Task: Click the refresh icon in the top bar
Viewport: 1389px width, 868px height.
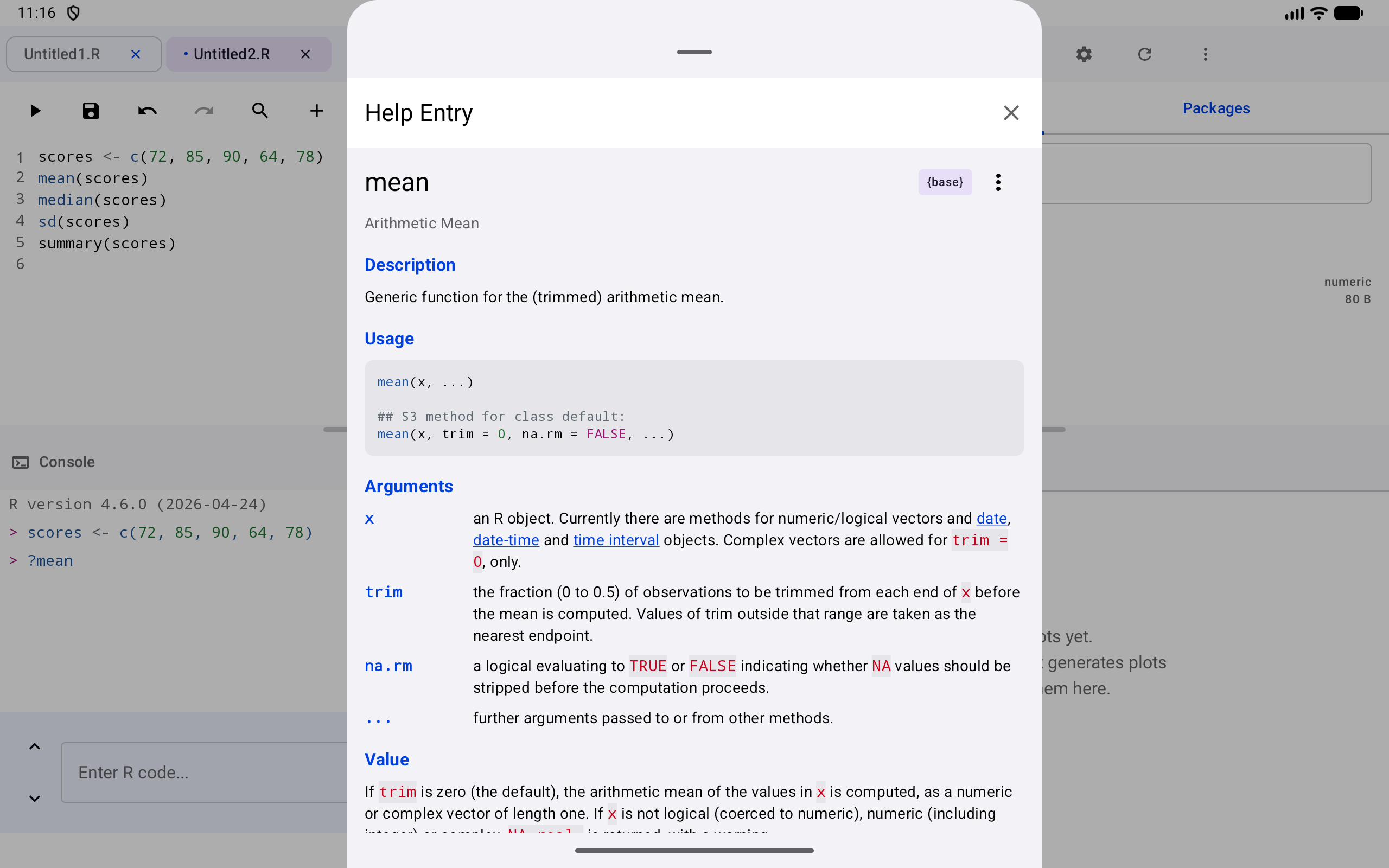Action: (x=1144, y=54)
